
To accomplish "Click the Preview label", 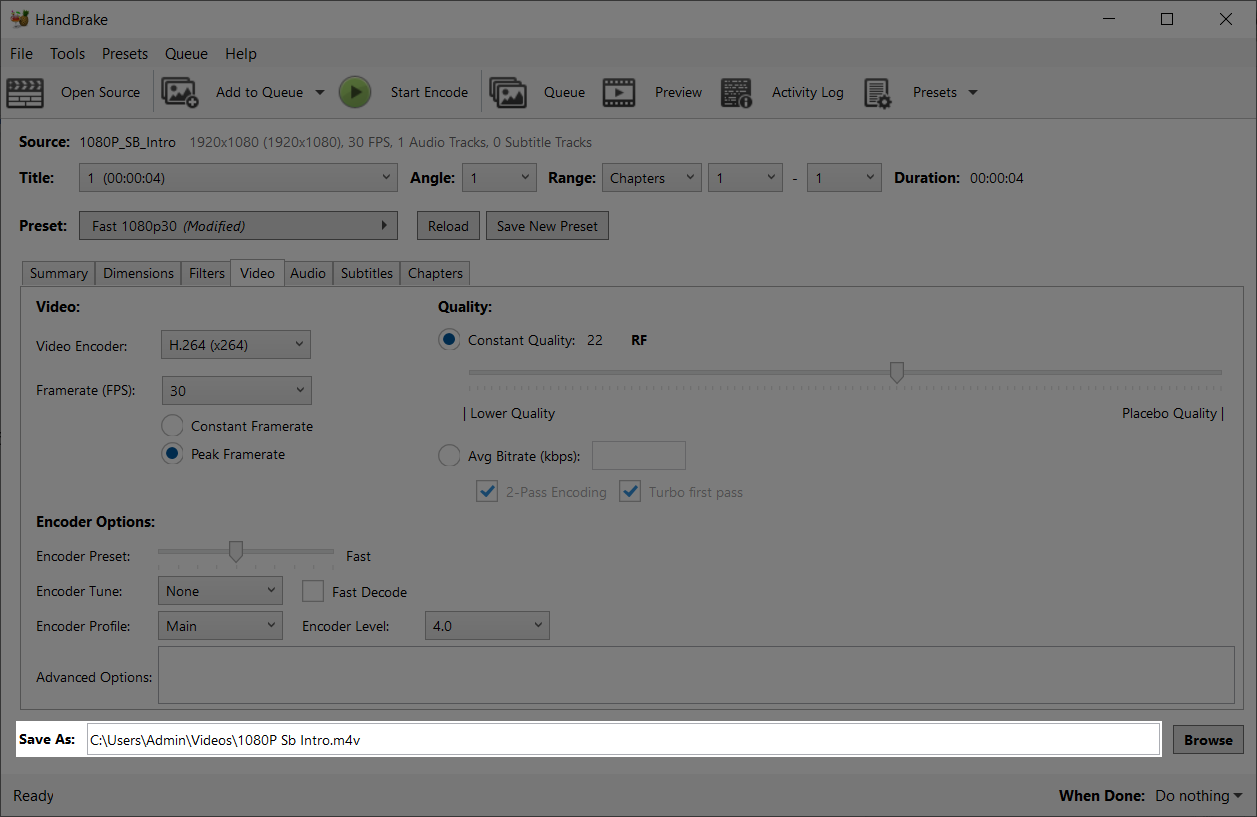I will click(x=678, y=92).
